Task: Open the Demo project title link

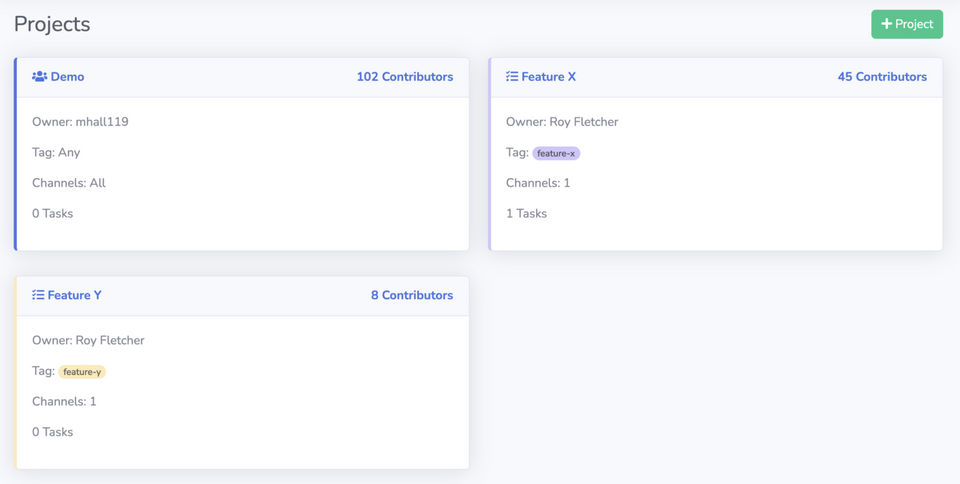Action: pos(67,77)
